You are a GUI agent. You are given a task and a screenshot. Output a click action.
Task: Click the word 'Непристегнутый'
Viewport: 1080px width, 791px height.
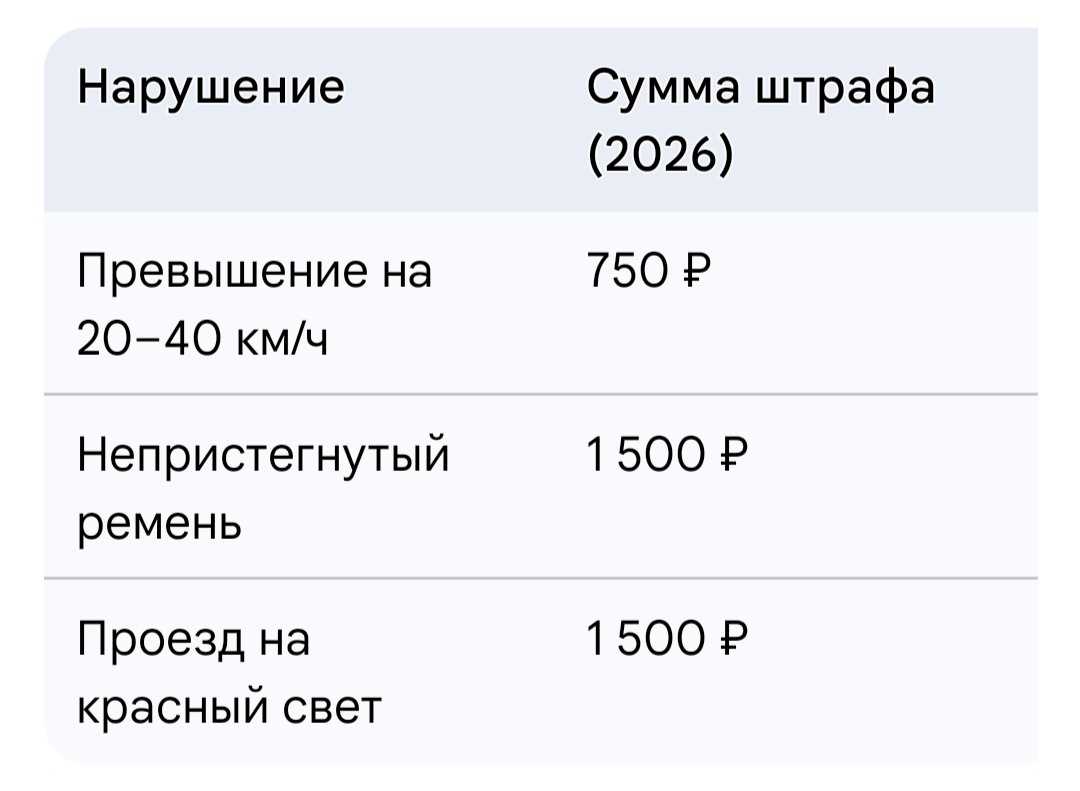pos(262,455)
